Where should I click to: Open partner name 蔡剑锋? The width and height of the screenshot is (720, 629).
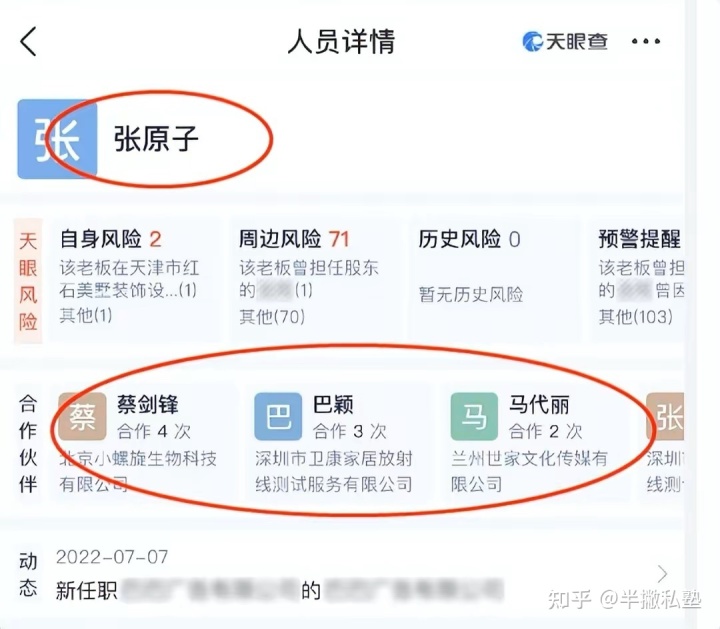(147, 404)
